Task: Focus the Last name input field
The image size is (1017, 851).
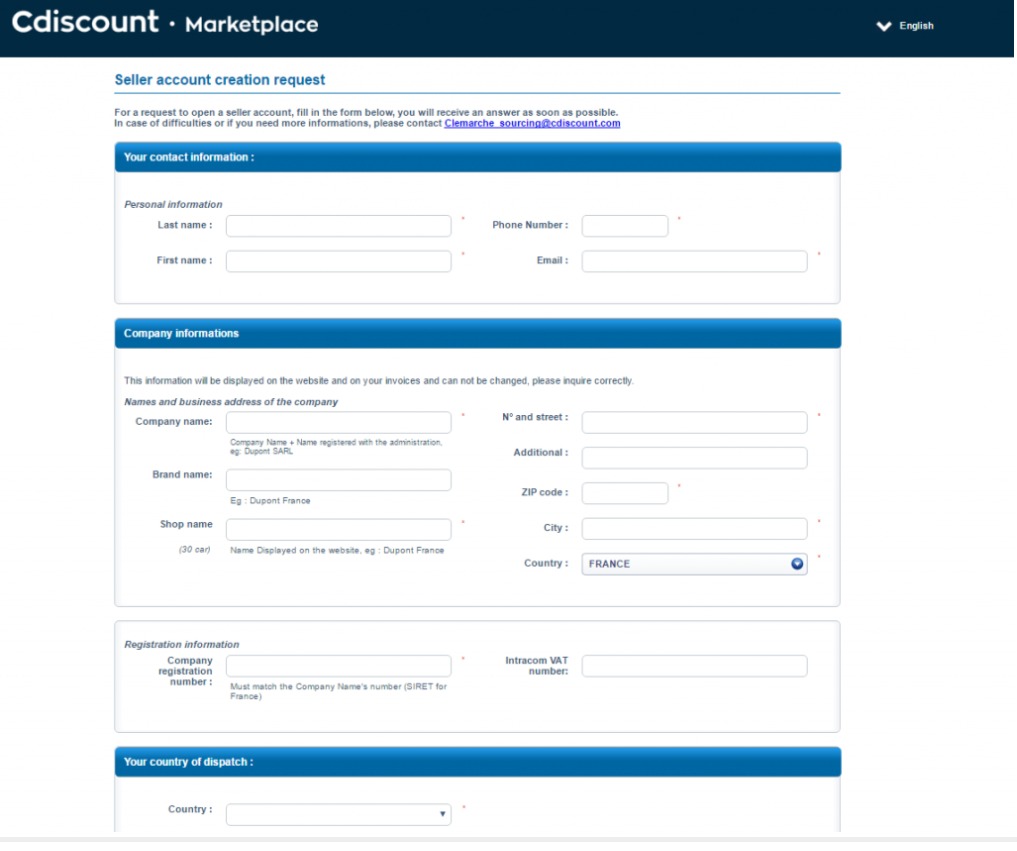Action: (x=339, y=226)
